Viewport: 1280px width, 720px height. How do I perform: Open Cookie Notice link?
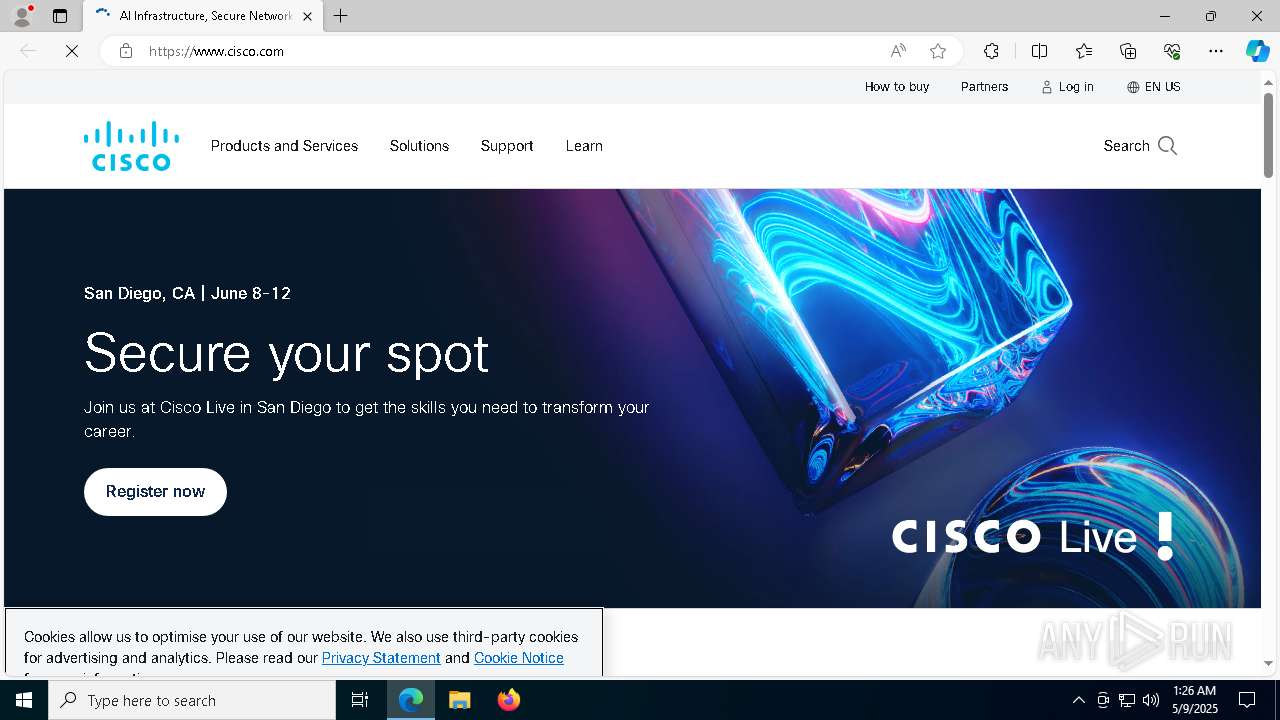519,658
